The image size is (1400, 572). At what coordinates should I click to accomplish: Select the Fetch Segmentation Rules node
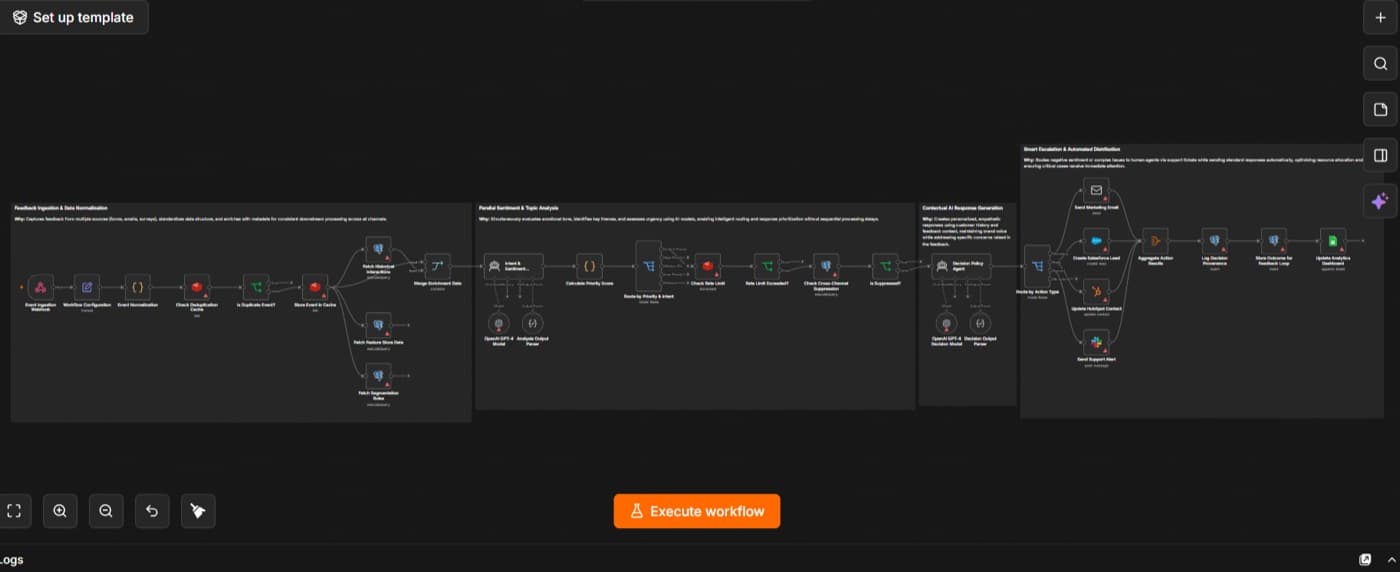click(x=378, y=376)
